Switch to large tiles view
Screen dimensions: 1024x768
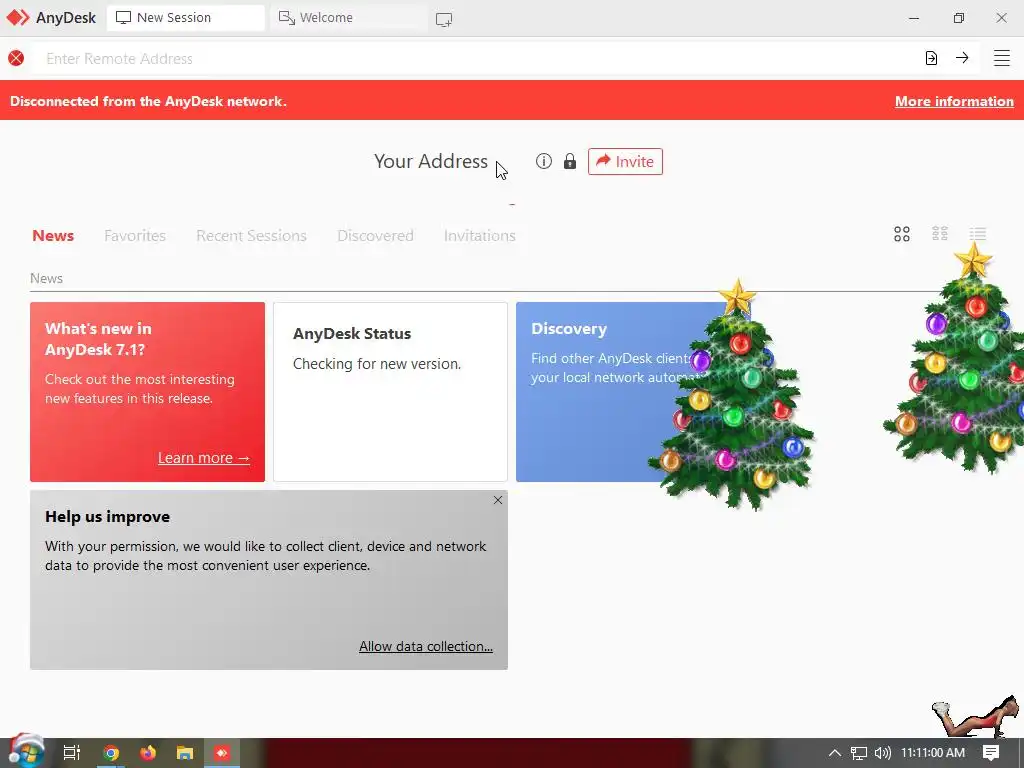(902, 234)
